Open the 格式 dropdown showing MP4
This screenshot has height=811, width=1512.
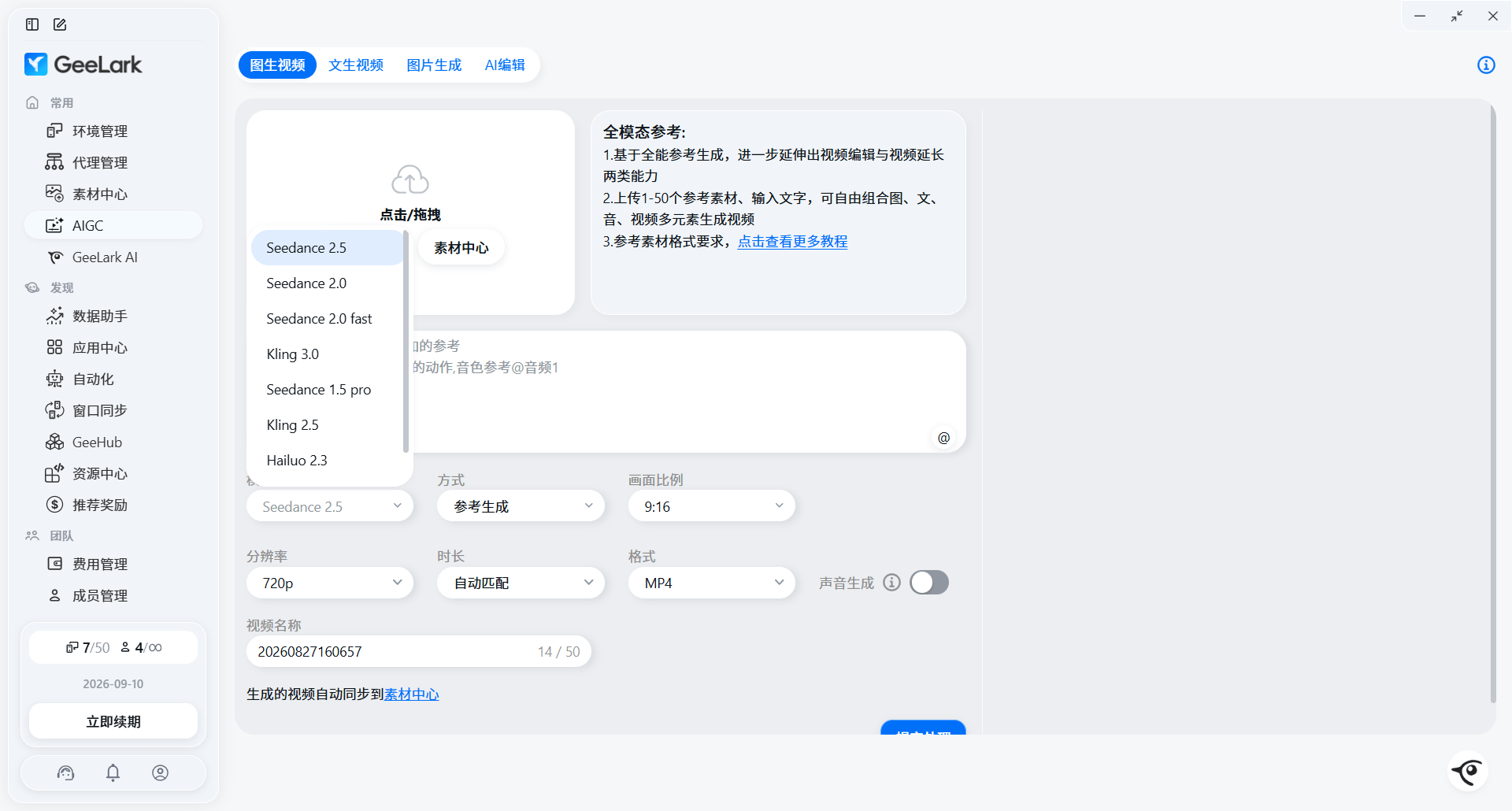click(x=712, y=583)
